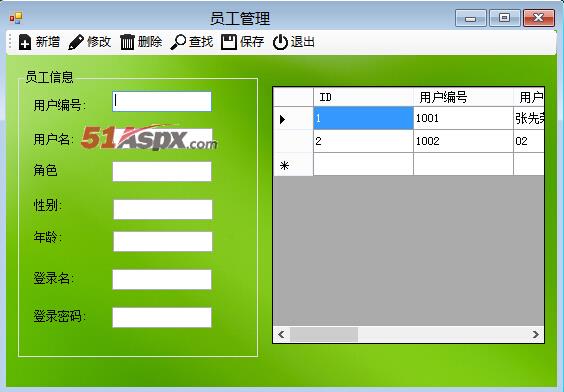Select the cell containing 1002
The width and height of the screenshot is (564, 392).
(x=463, y=141)
